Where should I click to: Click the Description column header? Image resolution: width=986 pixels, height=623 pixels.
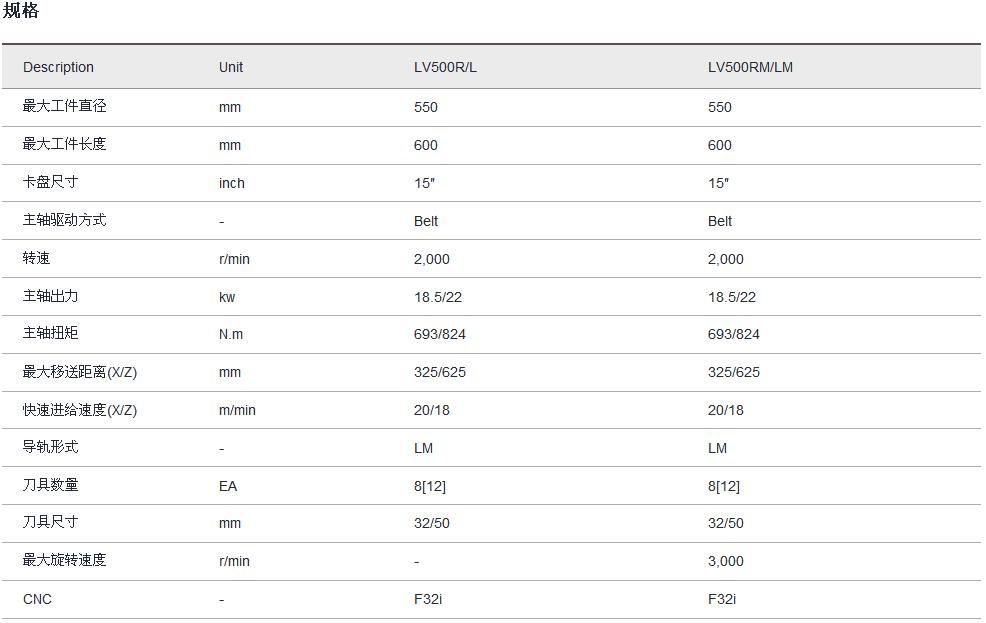click(x=58, y=67)
